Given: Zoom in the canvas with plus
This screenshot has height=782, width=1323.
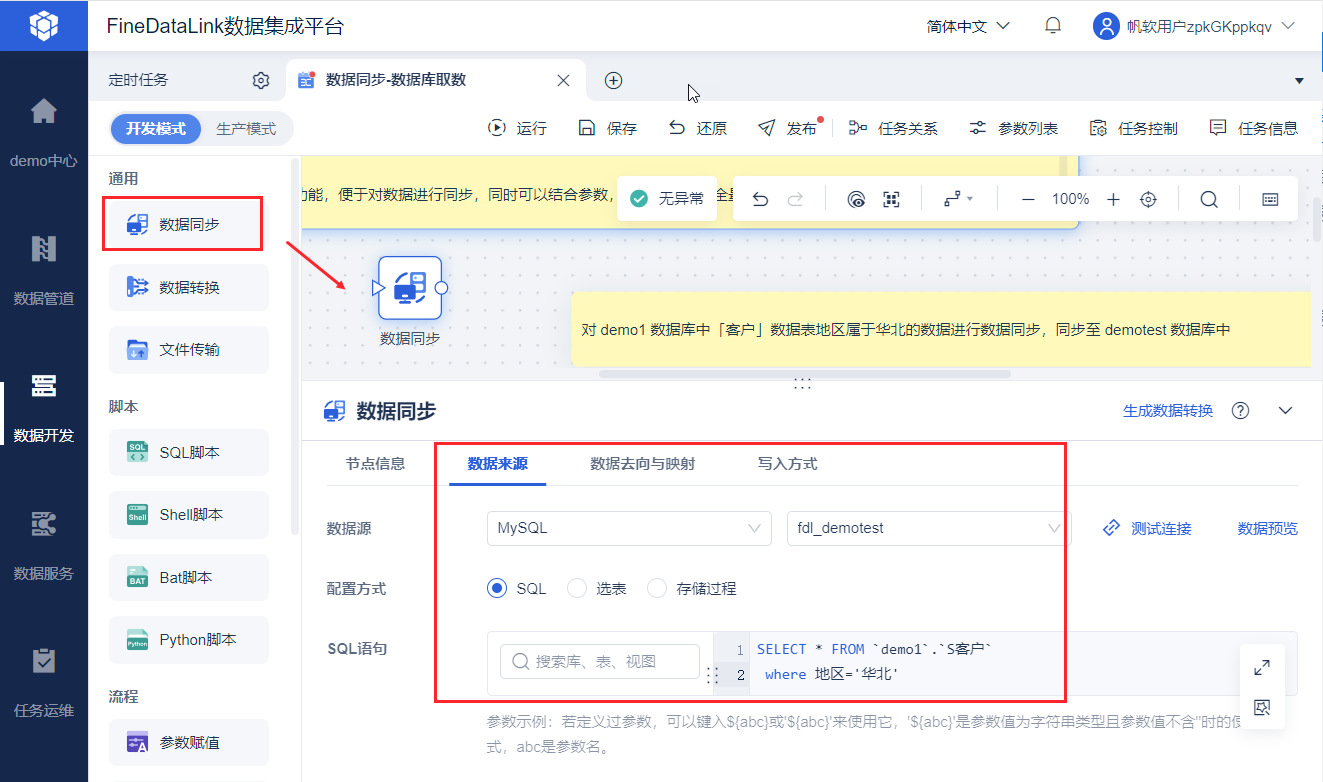Looking at the screenshot, I should (x=1113, y=199).
